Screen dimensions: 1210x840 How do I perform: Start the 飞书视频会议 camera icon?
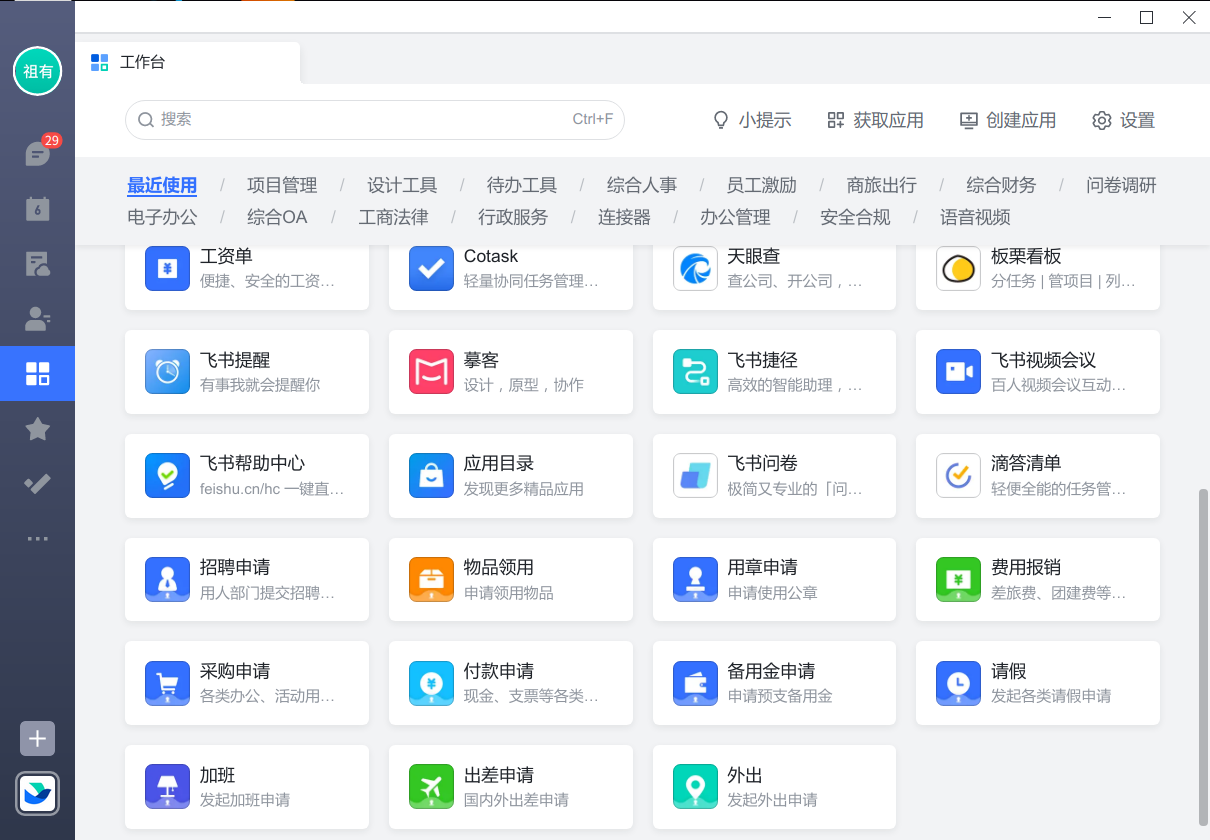pyautogui.click(x=958, y=372)
